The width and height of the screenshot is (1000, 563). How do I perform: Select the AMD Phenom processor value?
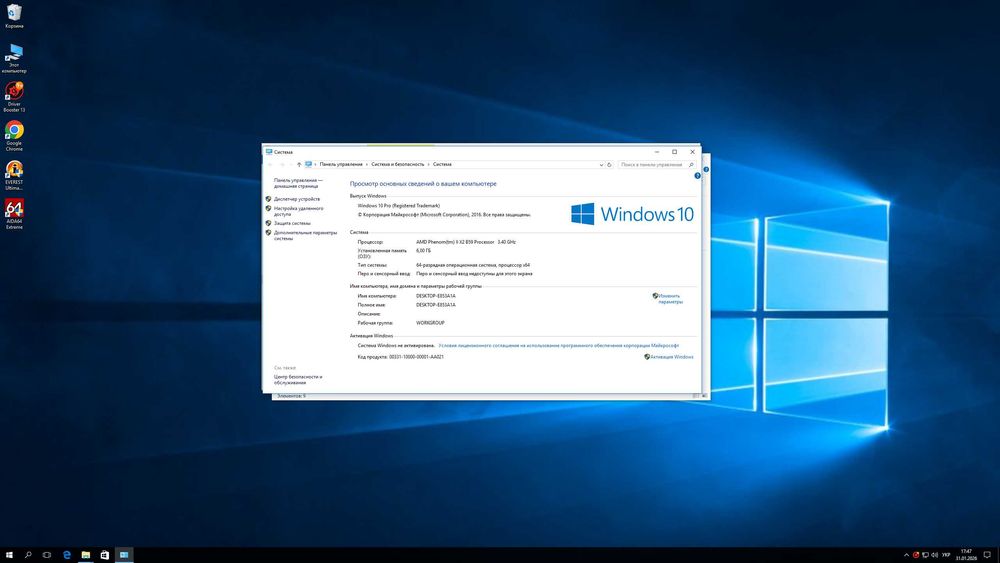coord(466,242)
